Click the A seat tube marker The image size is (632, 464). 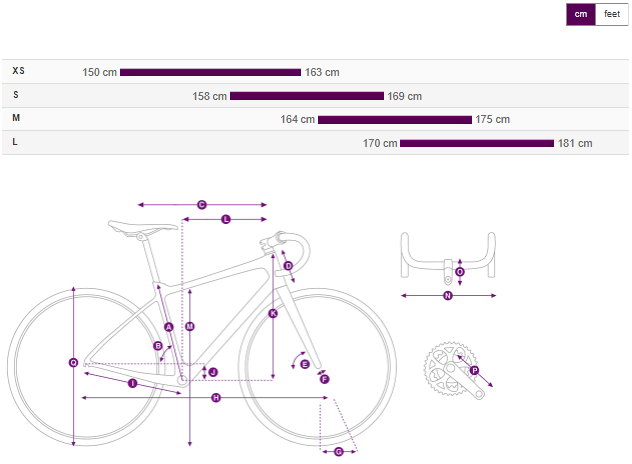pos(168,327)
